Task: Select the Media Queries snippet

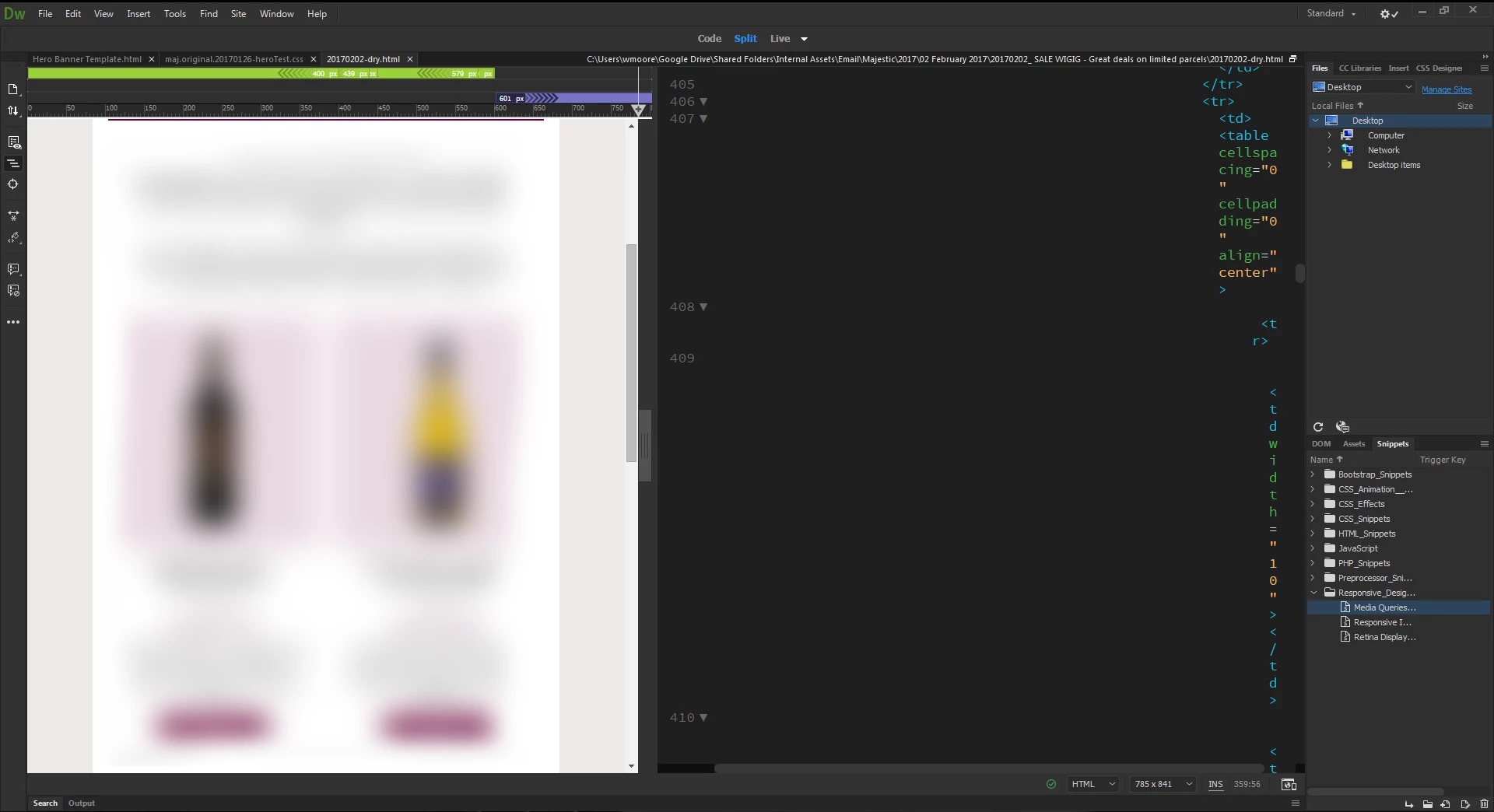Action: 1399,607
